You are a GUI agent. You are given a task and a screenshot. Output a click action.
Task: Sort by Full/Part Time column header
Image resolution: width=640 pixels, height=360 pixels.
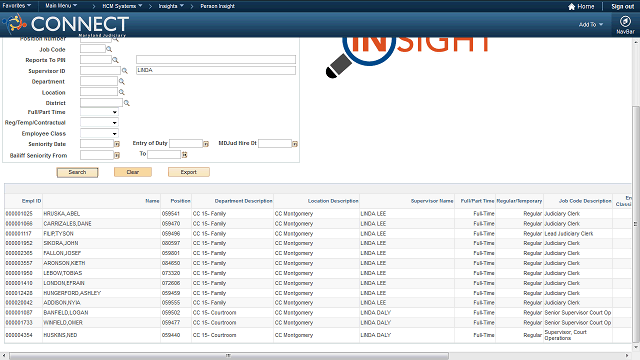(477, 201)
